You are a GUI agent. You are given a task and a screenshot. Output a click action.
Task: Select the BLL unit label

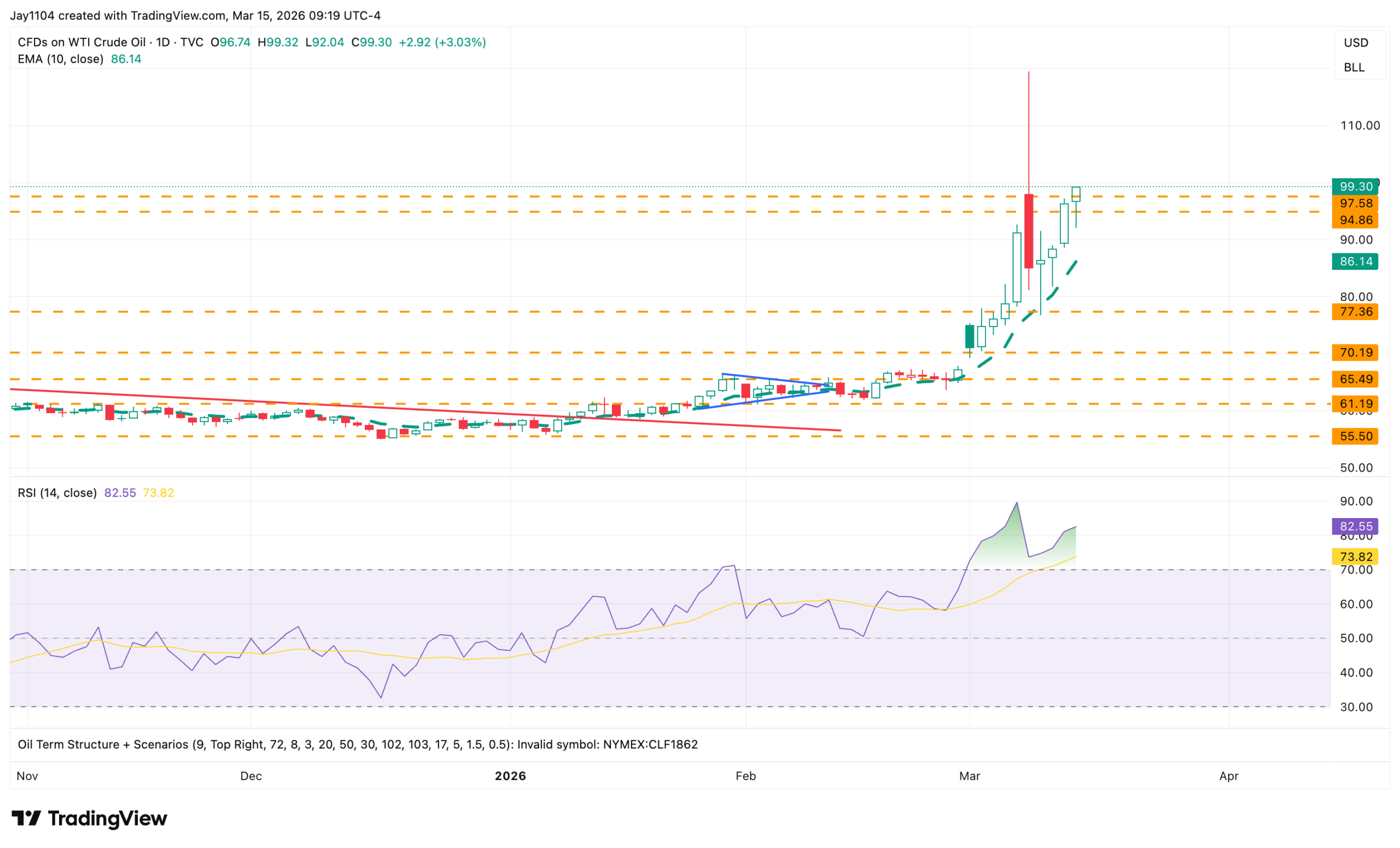point(1354,67)
